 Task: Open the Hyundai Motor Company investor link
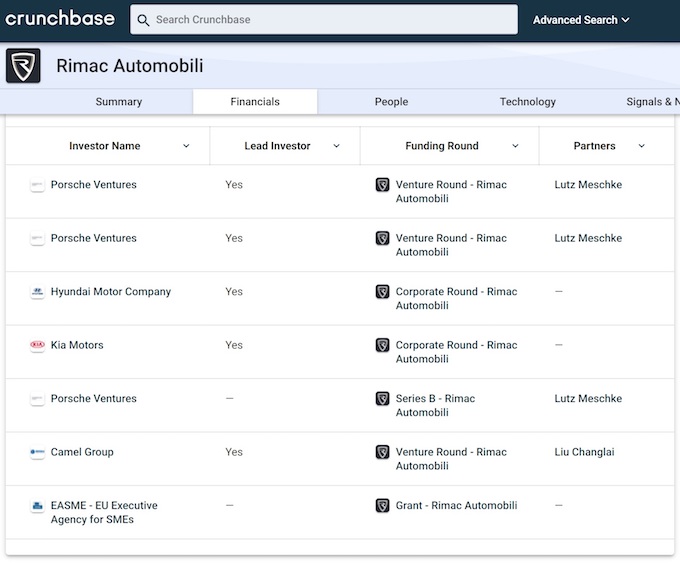coord(111,292)
